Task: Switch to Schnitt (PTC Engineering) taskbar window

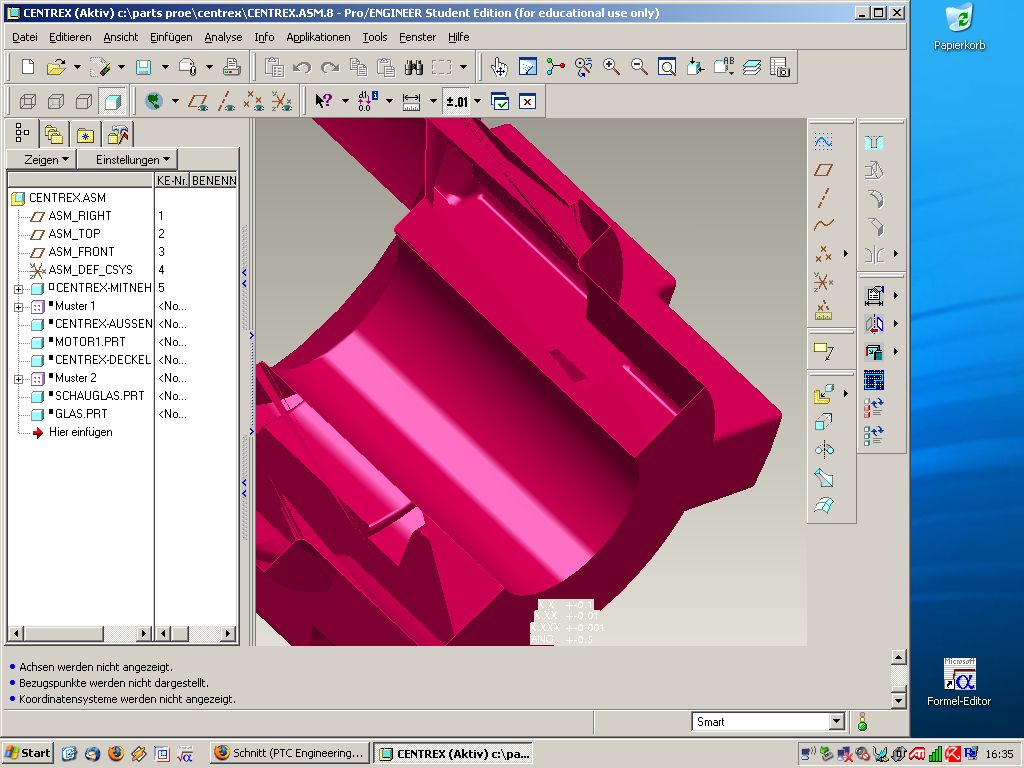Action: pos(290,753)
